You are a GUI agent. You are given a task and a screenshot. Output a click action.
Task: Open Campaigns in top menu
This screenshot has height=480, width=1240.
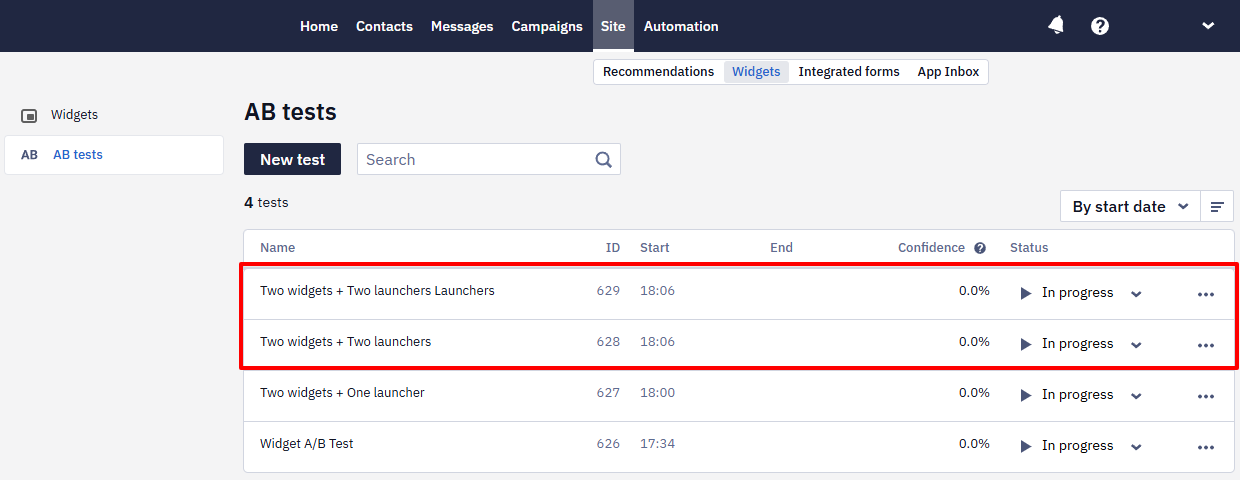pos(547,26)
